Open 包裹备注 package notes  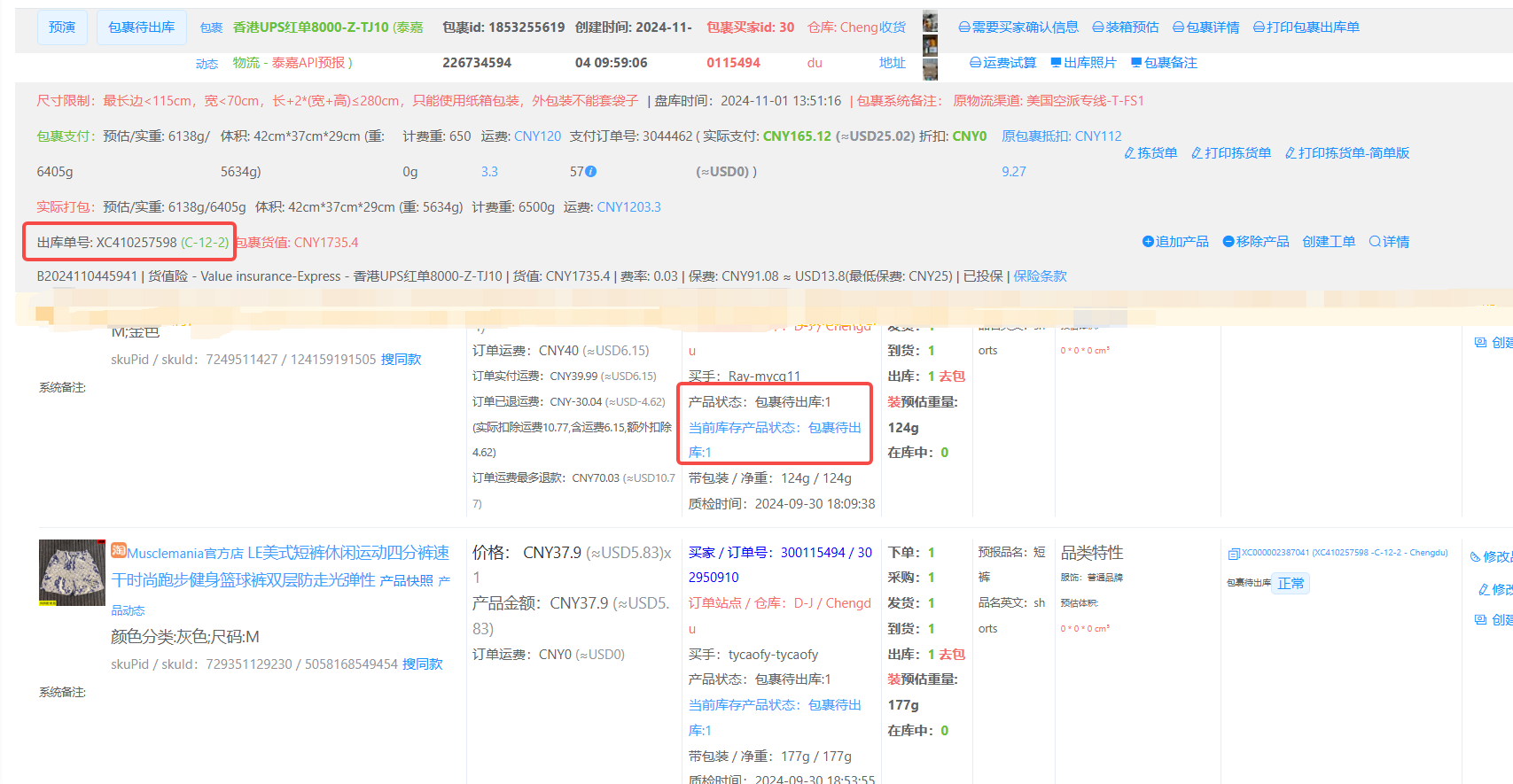click(x=1163, y=63)
